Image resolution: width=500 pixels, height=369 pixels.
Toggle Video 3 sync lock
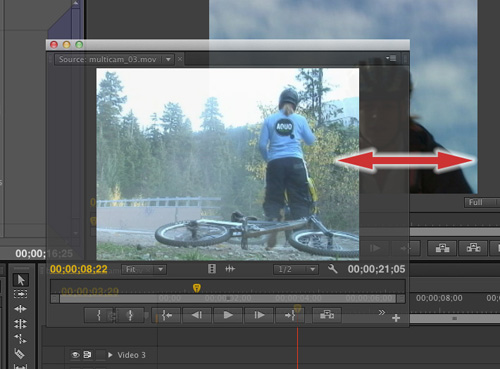pyautogui.click(x=88, y=355)
